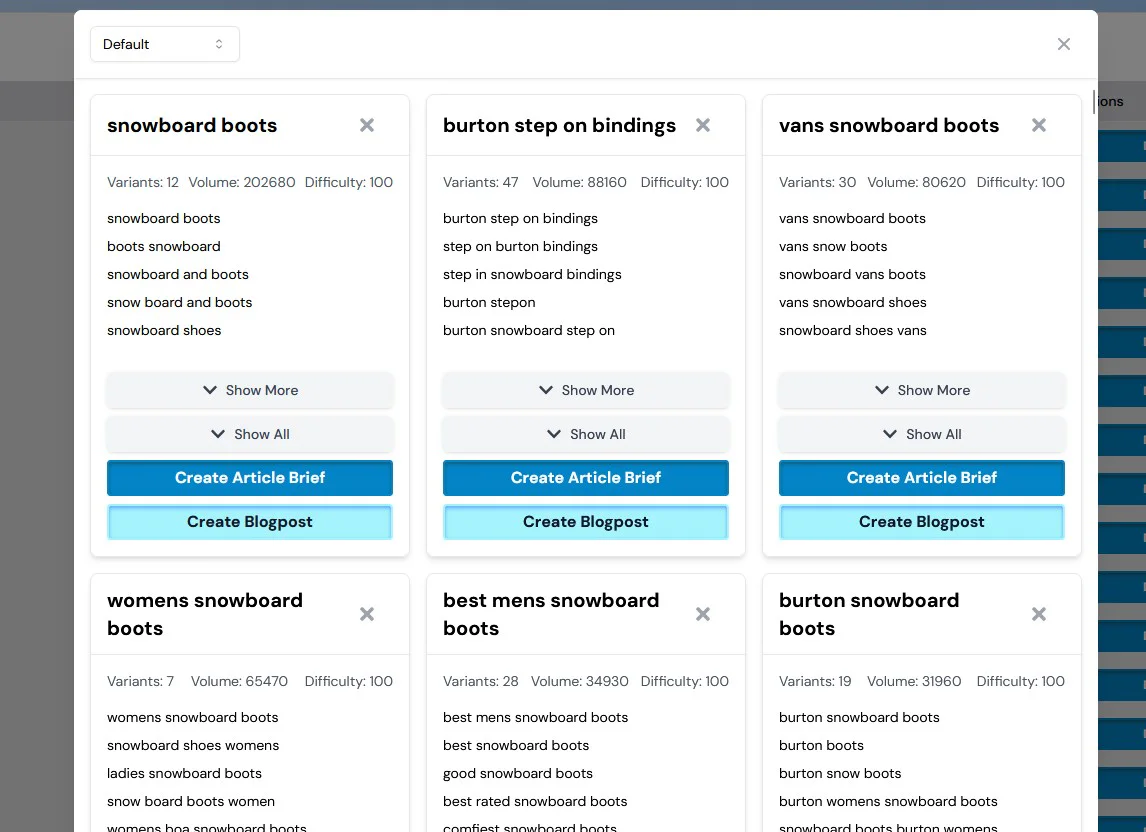1146x832 pixels.
Task: Create Article Brief for vans snowboard boots
Action: 922,478
